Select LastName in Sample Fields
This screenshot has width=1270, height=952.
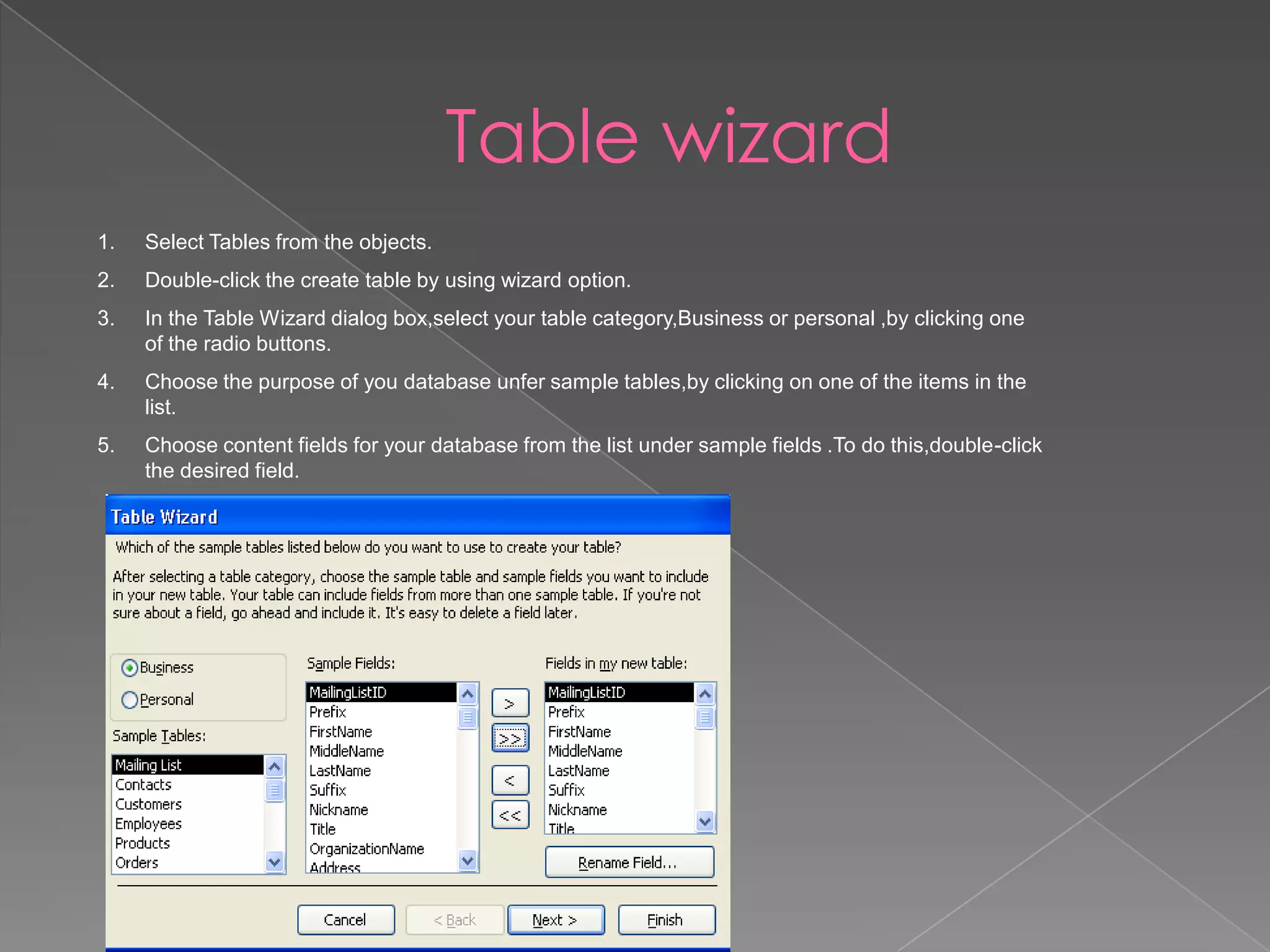pyautogui.click(x=382, y=770)
